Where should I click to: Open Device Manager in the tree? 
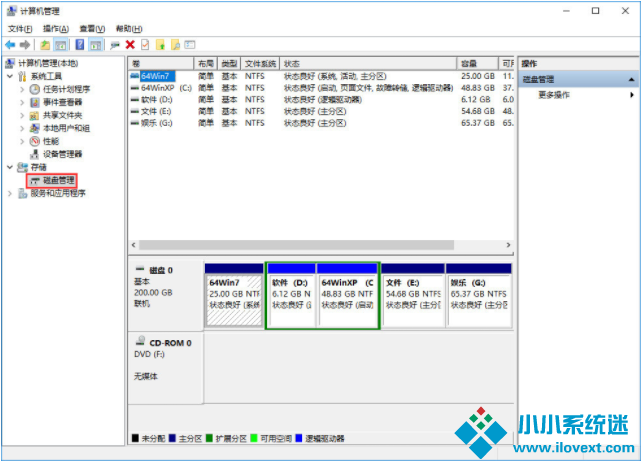click(62, 154)
